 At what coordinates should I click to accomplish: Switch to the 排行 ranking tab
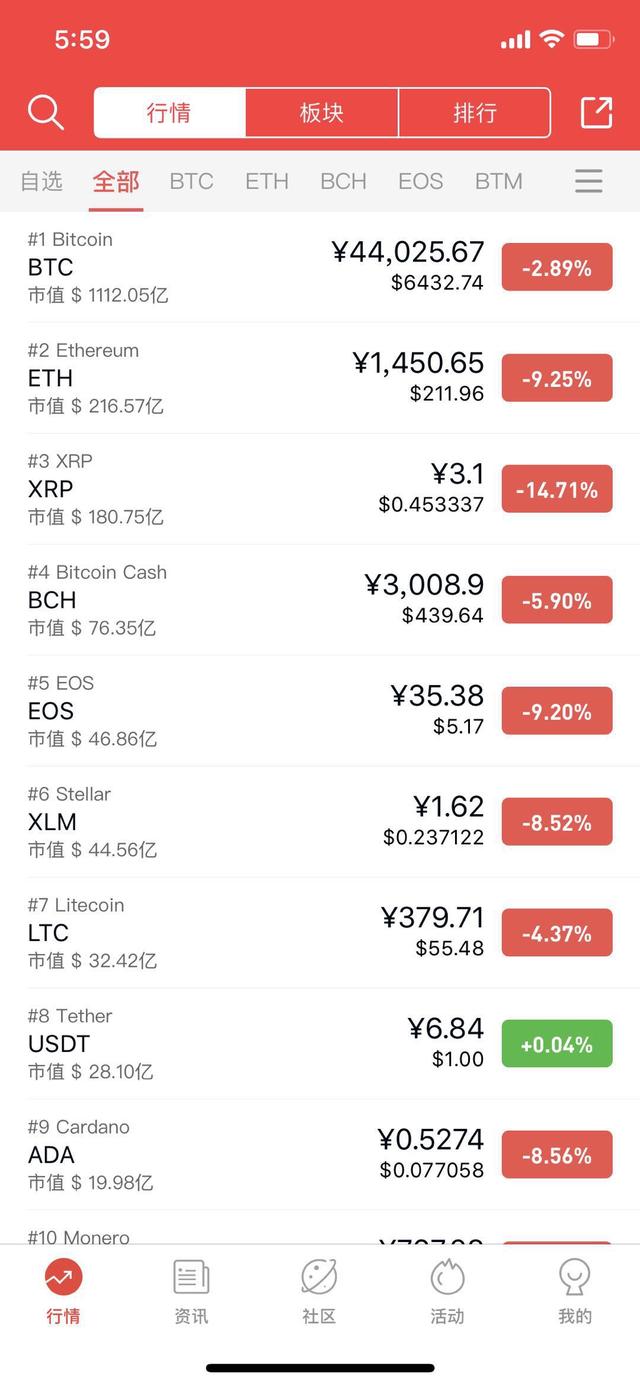coord(473,113)
